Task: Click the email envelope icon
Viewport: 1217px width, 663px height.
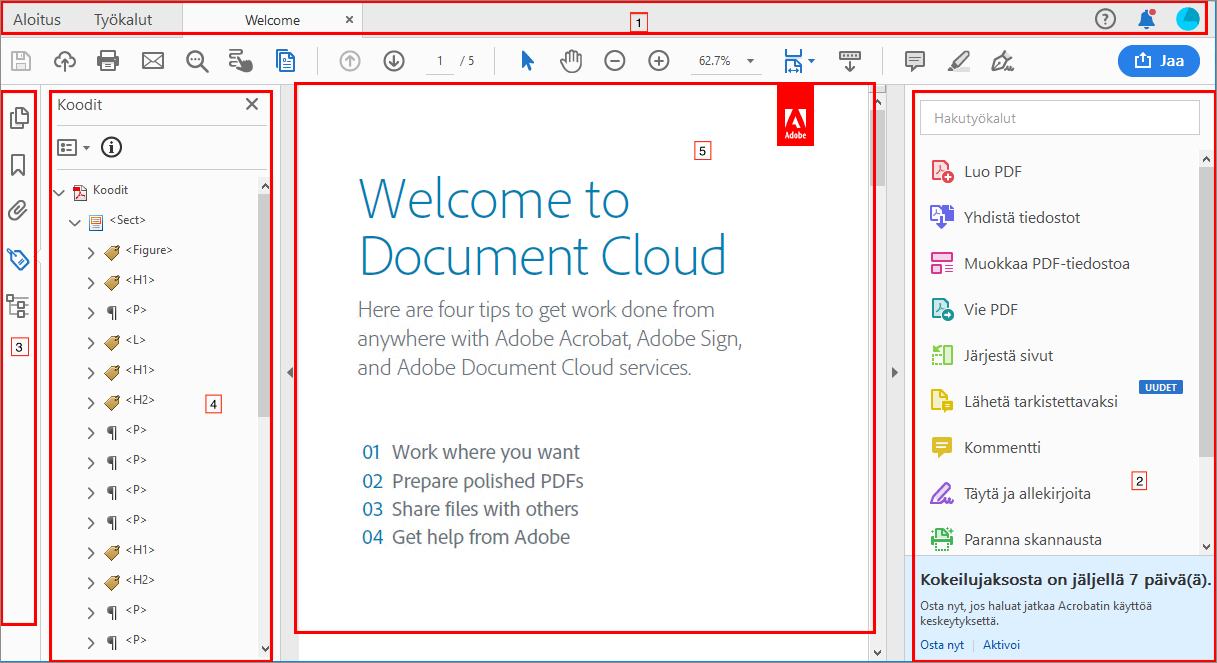Action: pyautogui.click(x=152, y=61)
